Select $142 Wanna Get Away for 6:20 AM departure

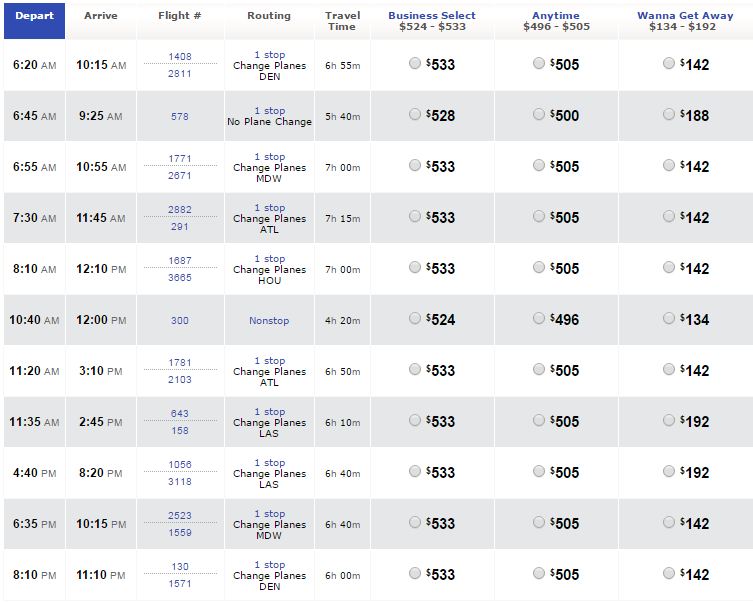pyautogui.click(x=669, y=64)
